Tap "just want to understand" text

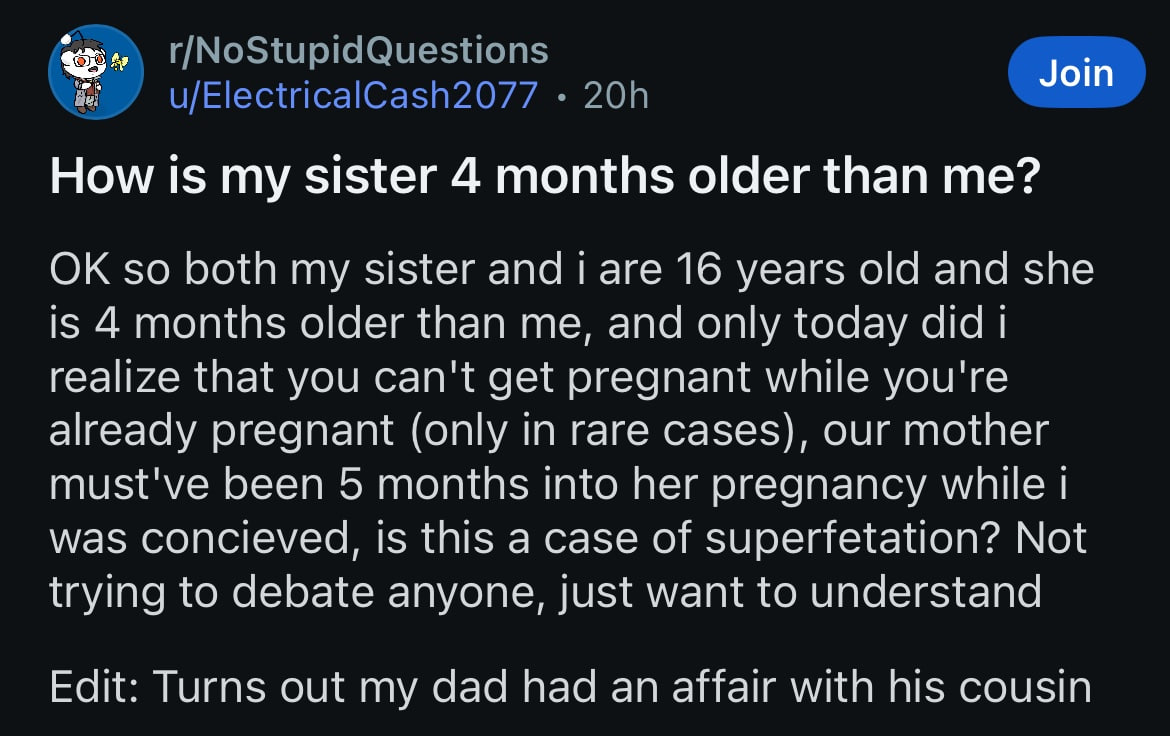810,592
